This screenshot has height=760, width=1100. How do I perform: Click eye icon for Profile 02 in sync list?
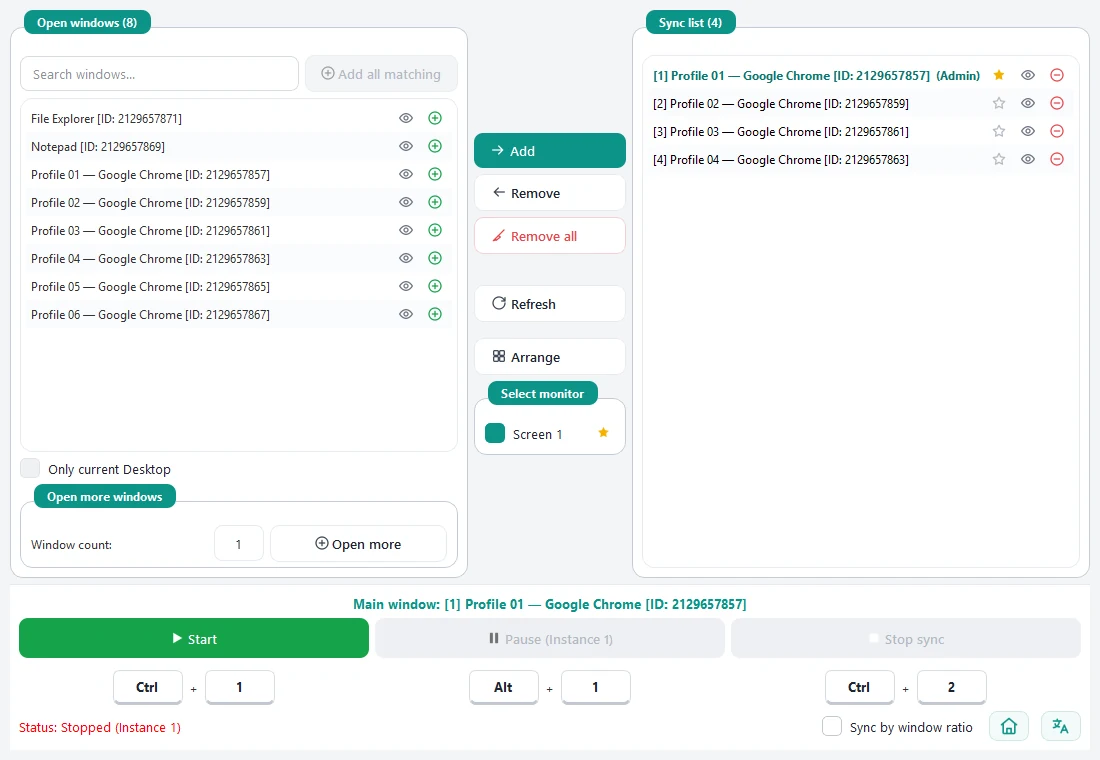[x=1028, y=103]
